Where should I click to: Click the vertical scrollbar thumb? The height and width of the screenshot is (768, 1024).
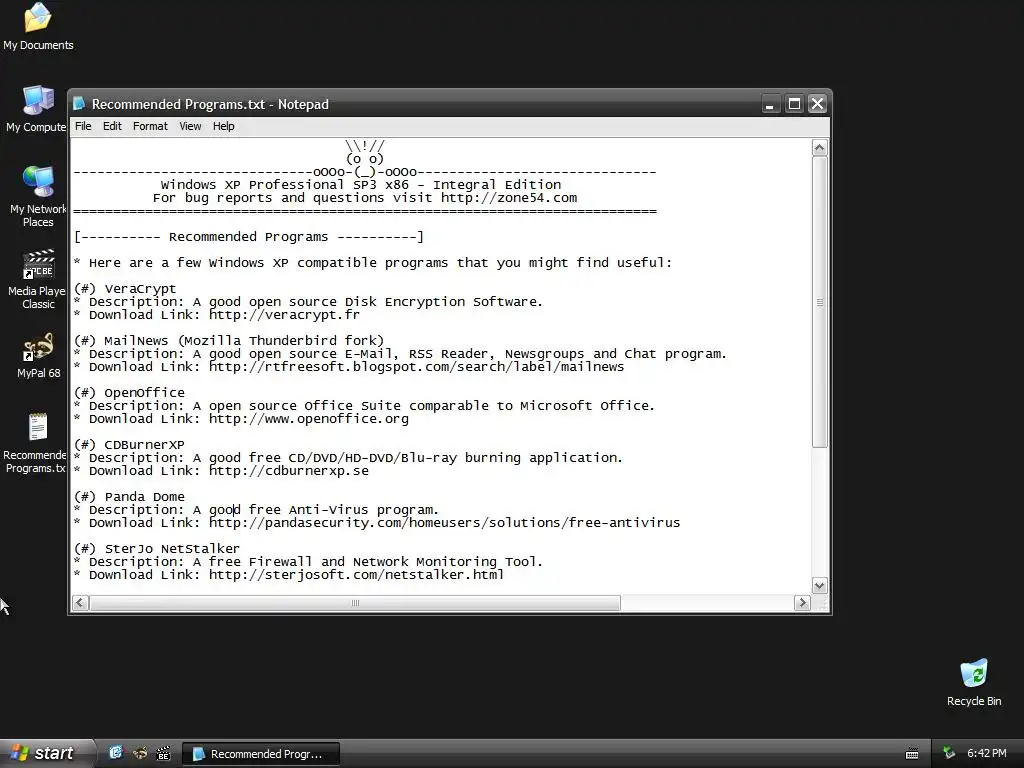(820, 302)
